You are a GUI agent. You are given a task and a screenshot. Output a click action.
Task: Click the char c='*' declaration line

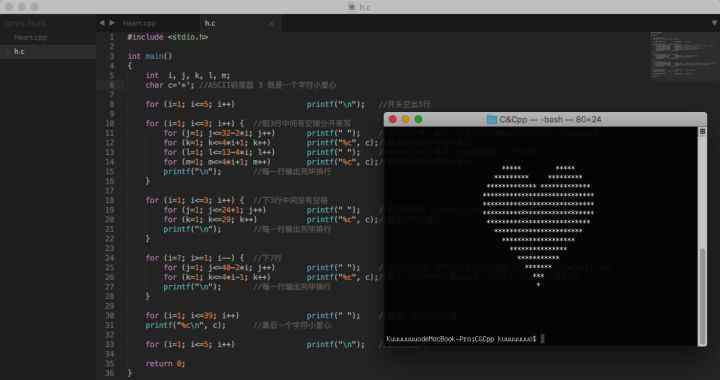pyautogui.click(x=170, y=85)
